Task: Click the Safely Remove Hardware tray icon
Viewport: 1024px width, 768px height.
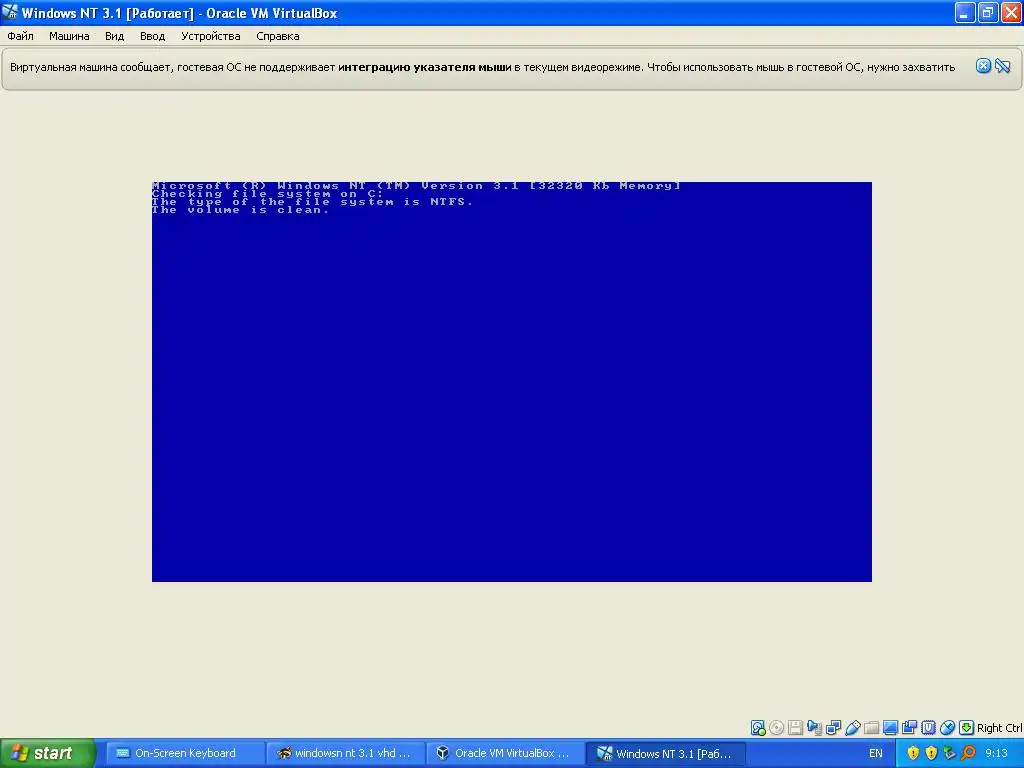Action: (x=950, y=753)
